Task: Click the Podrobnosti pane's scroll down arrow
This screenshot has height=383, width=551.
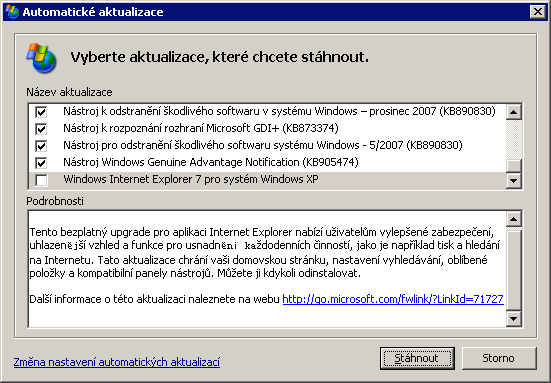Action: pyautogui.click(x=513, y=319)
